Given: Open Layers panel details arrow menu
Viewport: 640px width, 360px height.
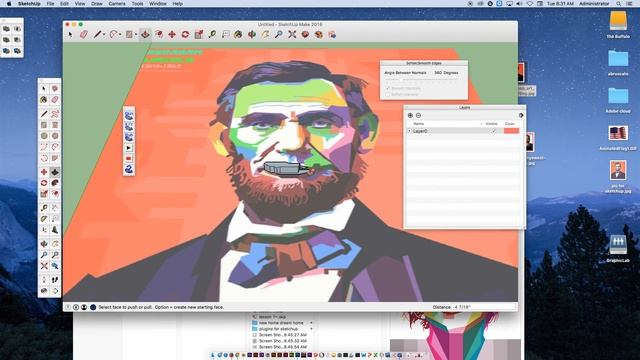Looking at the screenshot, I should (521, 116).
